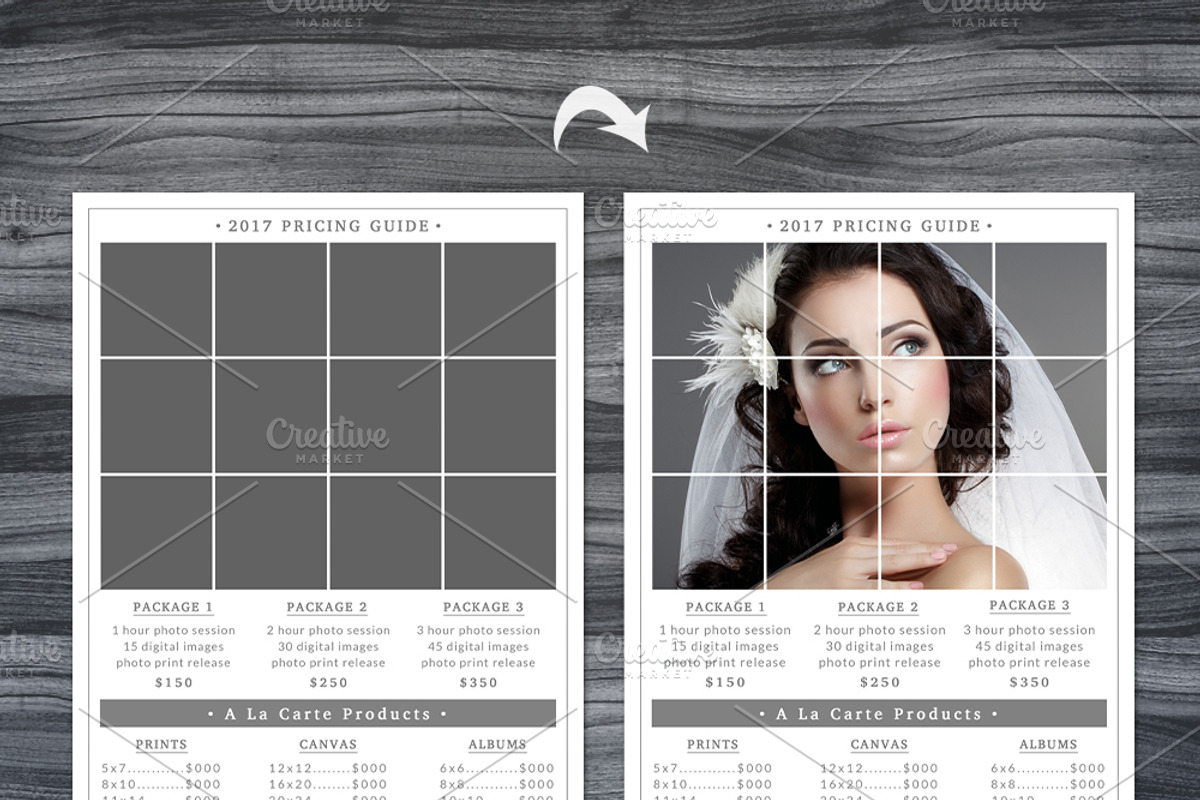Select '2 hour photo session' on blank-grid page
Image resolution: width=1200 pixels, height=800 pixels.
pos(328,630)
